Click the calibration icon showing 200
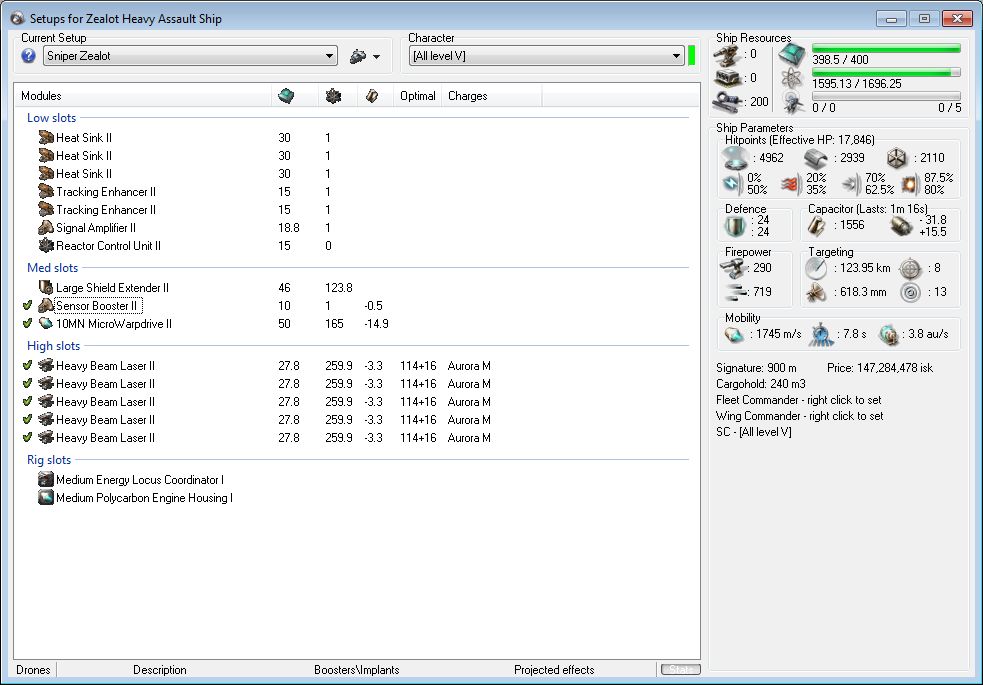 pos(728,101)
